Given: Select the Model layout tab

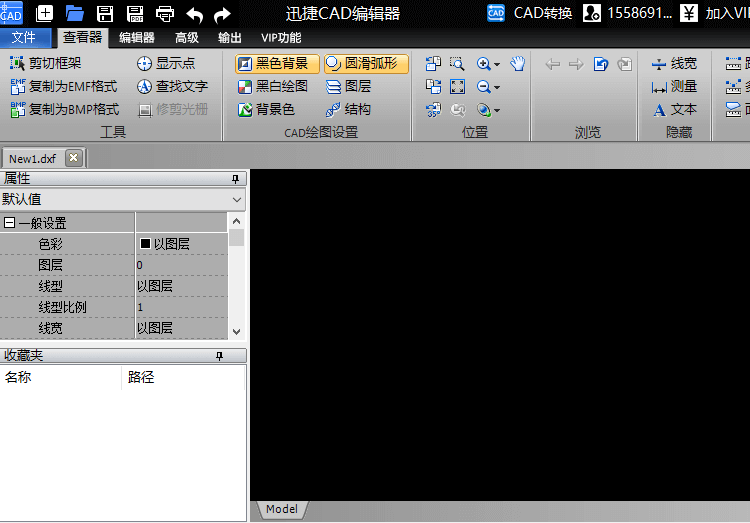Looking at the screenshot, I should pos(282,509).
